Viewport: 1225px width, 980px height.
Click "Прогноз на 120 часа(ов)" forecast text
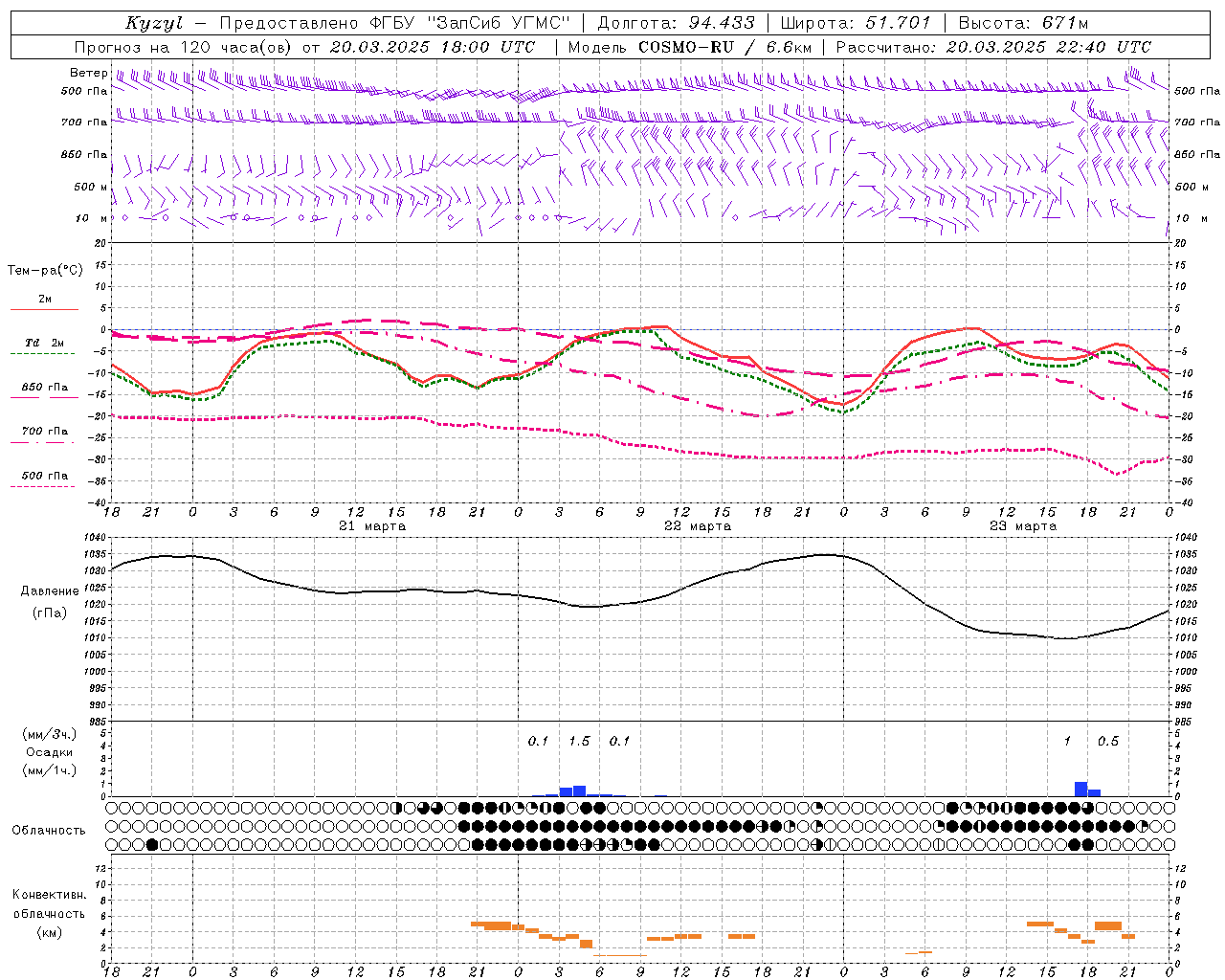(x=183, y=47)
